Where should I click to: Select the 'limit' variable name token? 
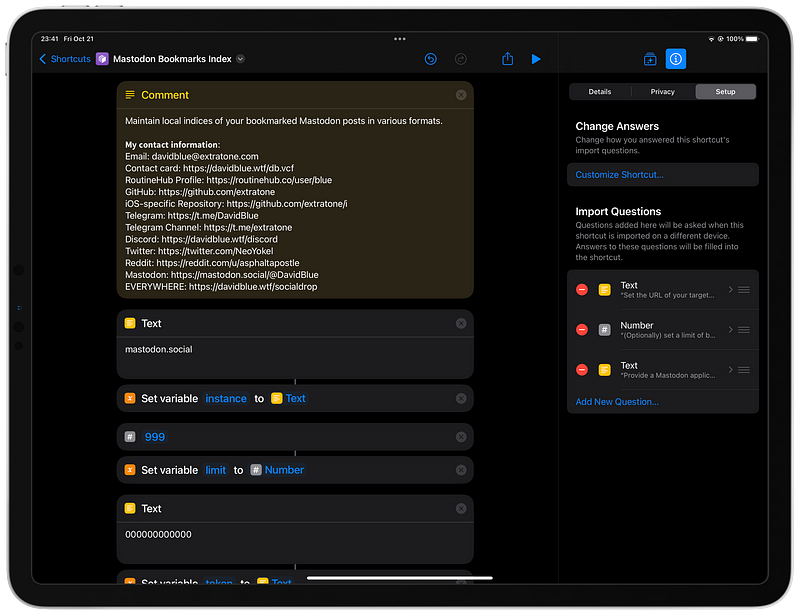click(215, 470)
